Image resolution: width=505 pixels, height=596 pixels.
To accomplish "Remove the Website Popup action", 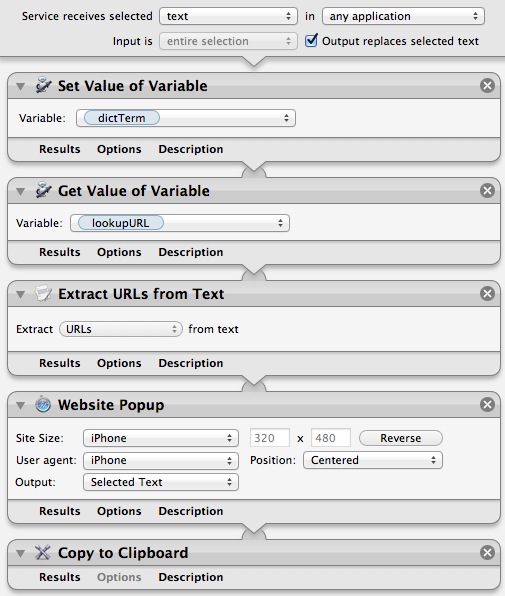I will (487, 404).
